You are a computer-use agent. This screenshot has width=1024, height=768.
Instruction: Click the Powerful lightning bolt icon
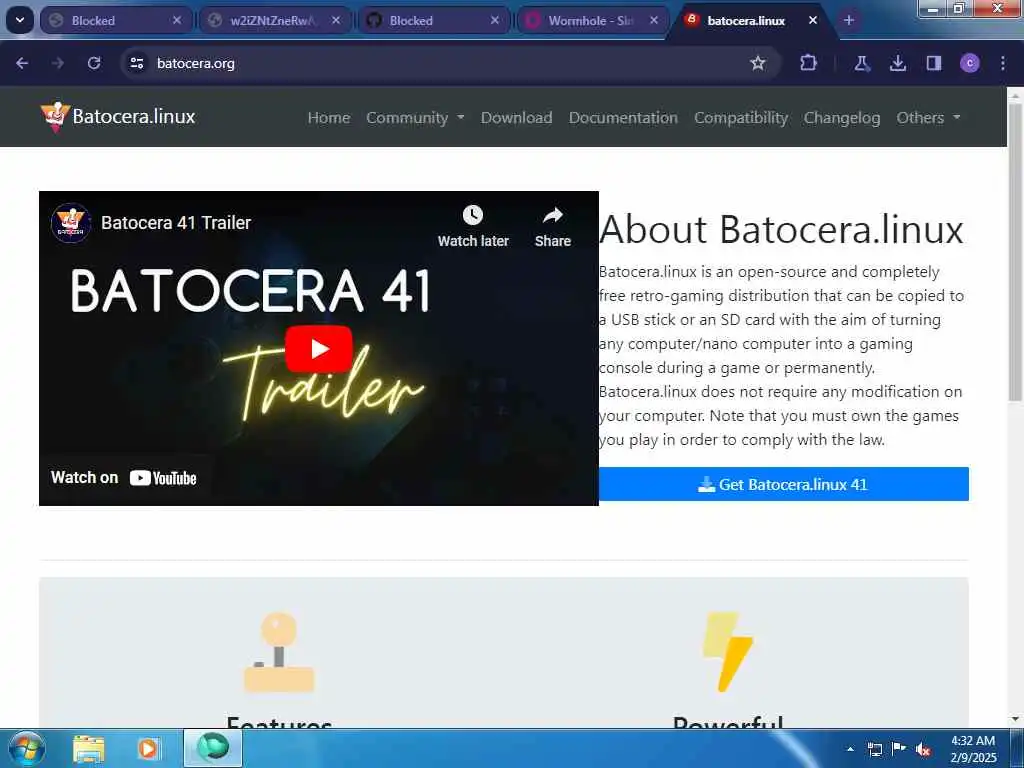(x=728, y=652)
